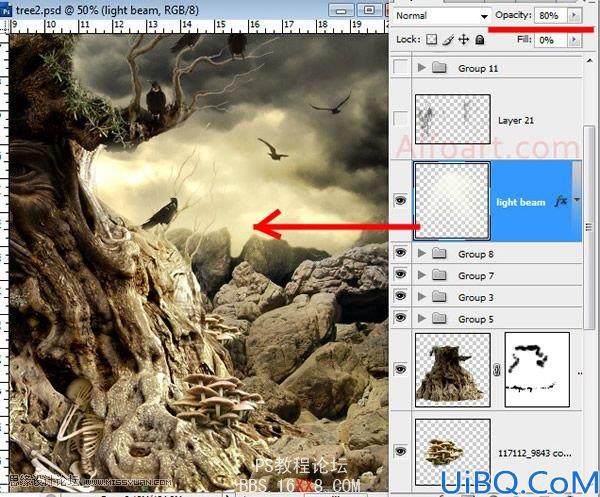Click Group 7 folder icon
This screenshot has width=600, height=497.
point(439,275)
